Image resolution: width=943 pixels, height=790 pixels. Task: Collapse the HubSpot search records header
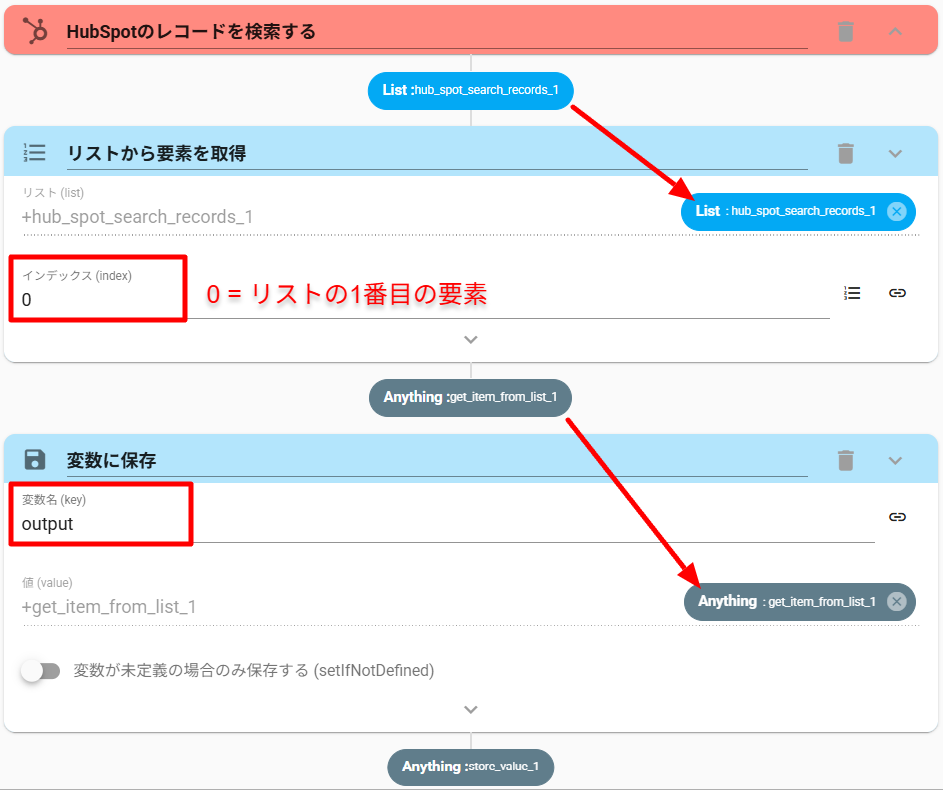(895, 31)
